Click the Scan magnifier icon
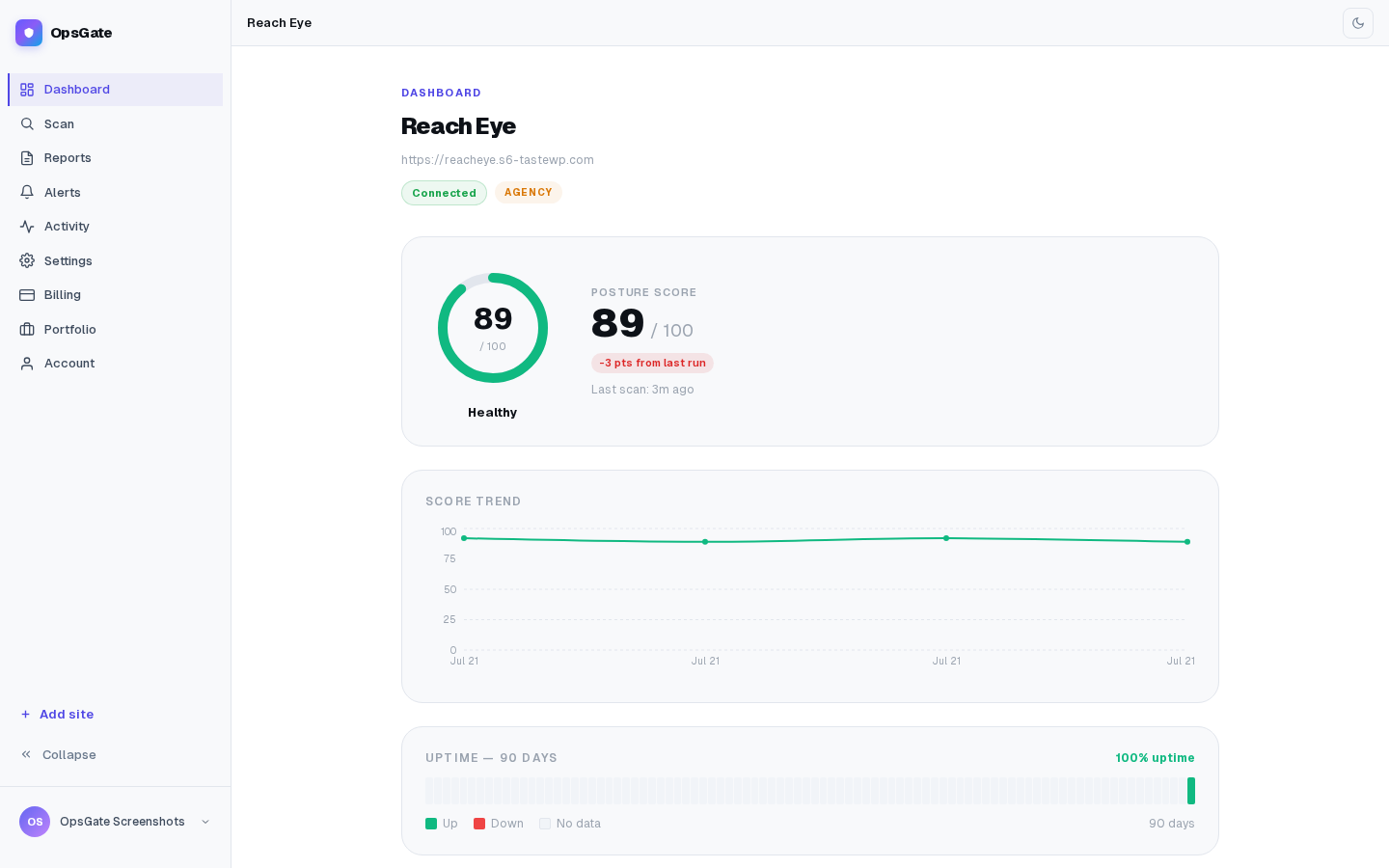The image size is (1389, 868). [x=27, y=123]
